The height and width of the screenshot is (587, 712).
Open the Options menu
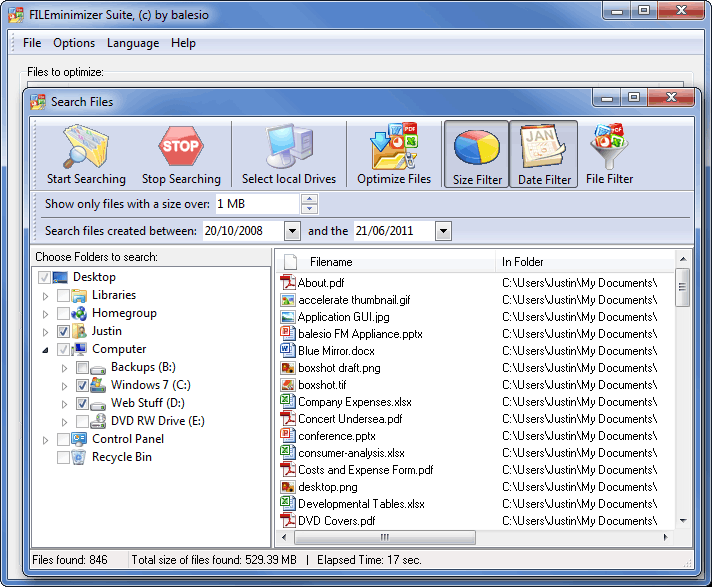[x=74, y=43]
